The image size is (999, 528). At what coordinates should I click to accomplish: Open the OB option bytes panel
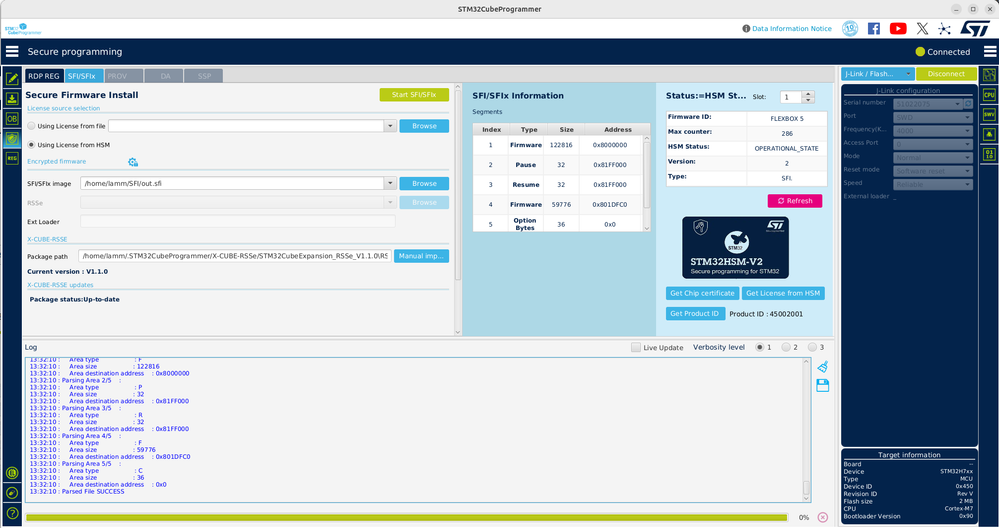point(11,118)
